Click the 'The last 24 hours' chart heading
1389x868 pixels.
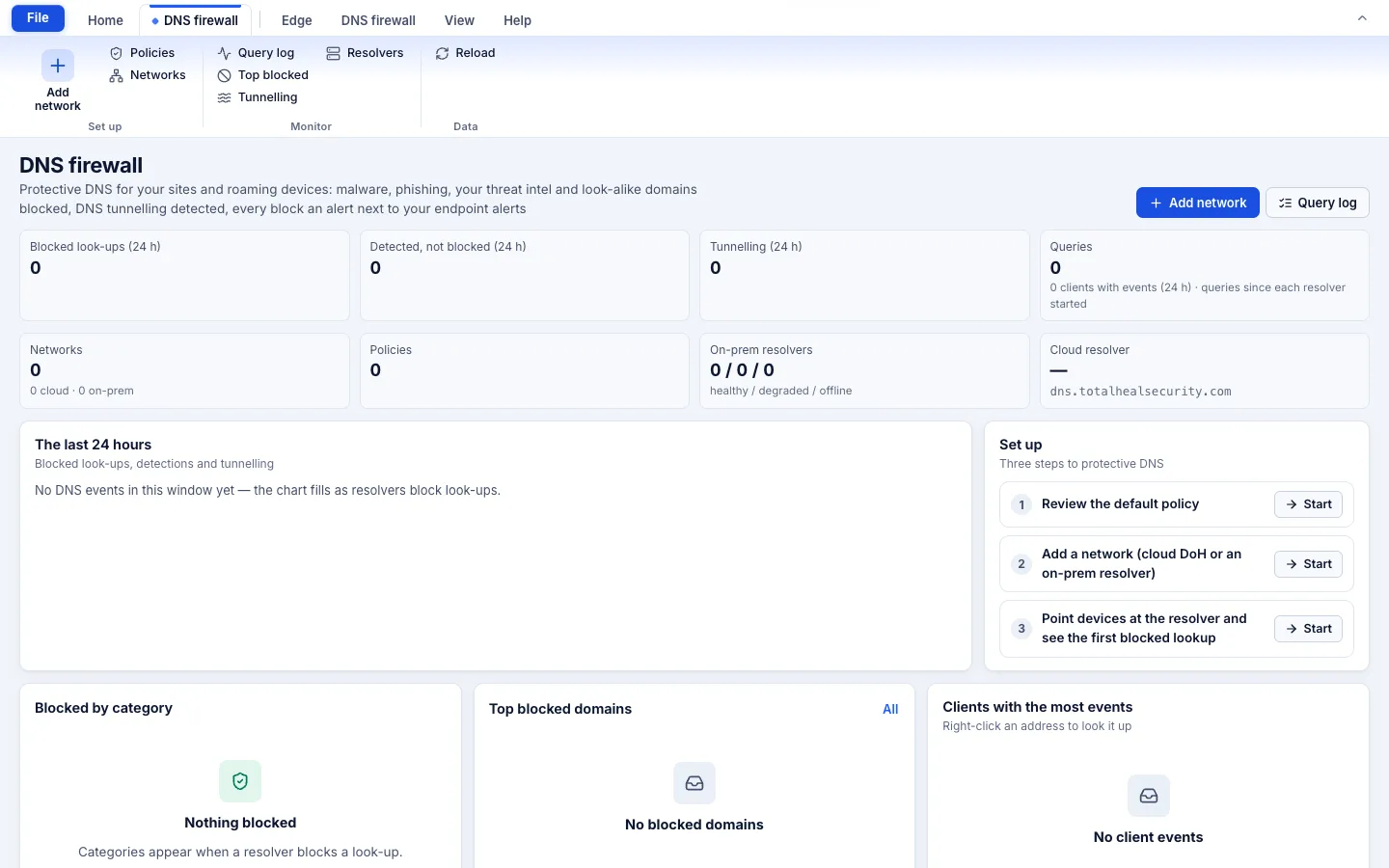click(94, 445)
